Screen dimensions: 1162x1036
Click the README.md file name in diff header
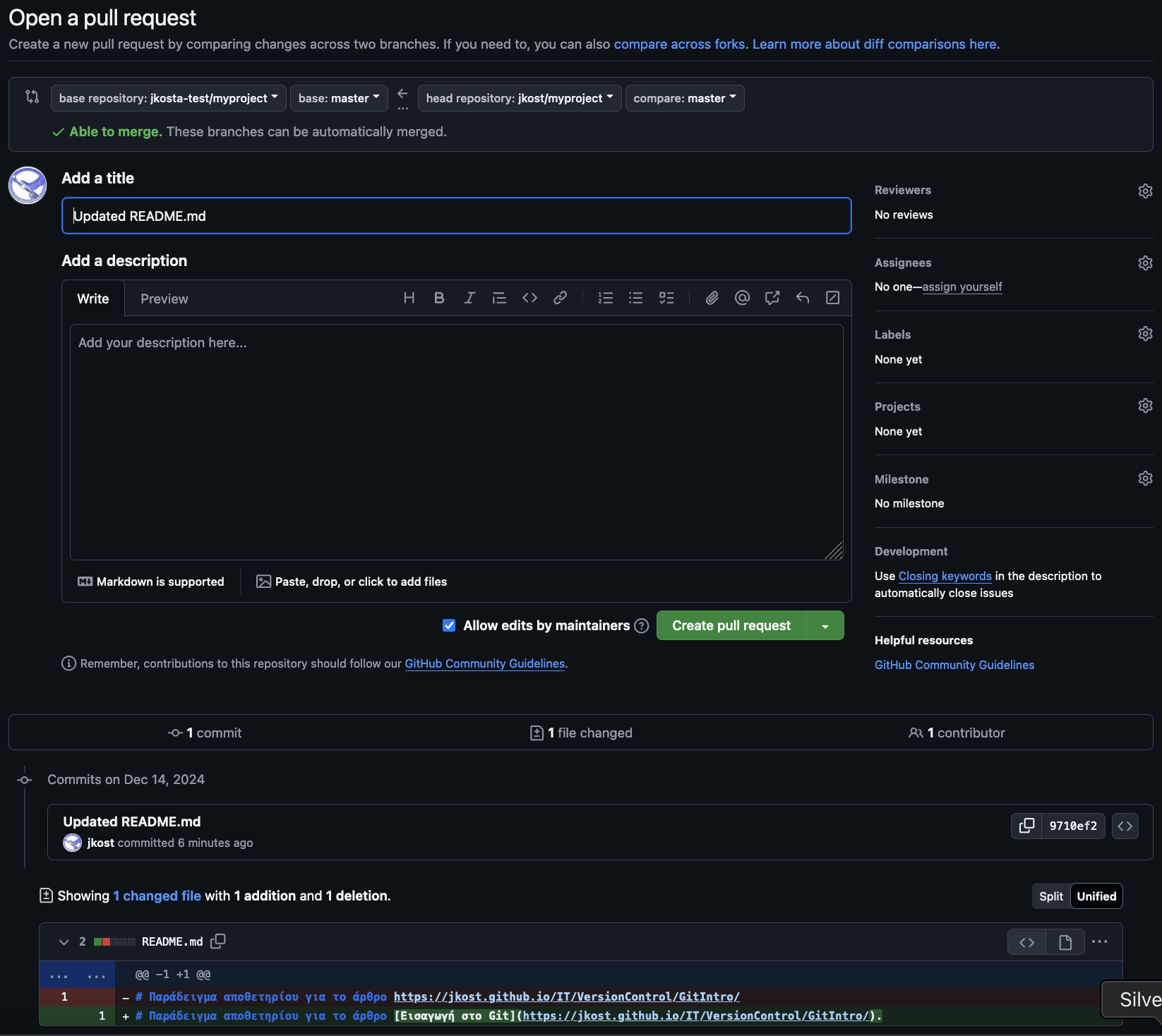point(172,941)
